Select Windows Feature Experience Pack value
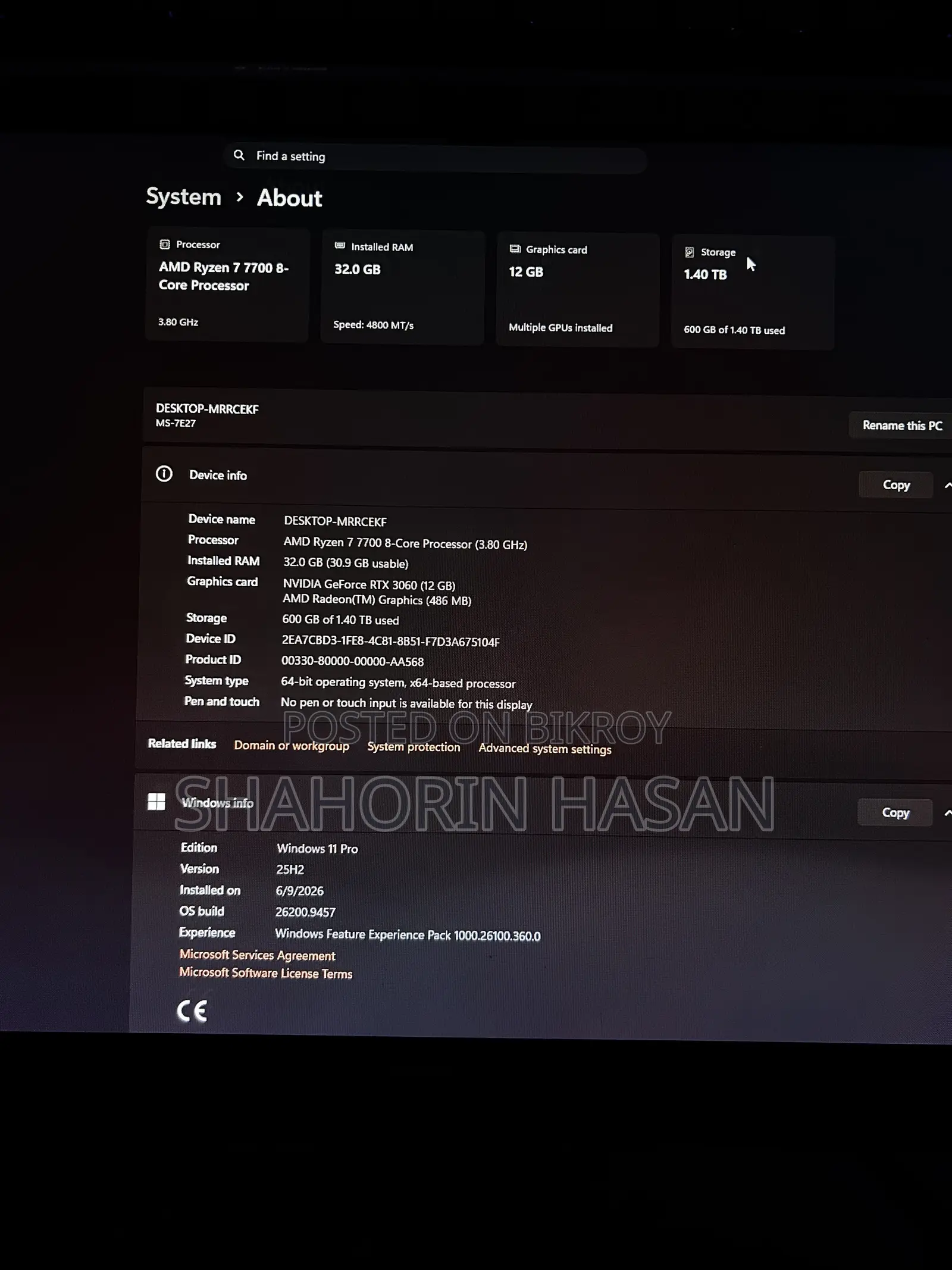The height and width of the screenshot is (1270, 952). [x=408, y=935]
